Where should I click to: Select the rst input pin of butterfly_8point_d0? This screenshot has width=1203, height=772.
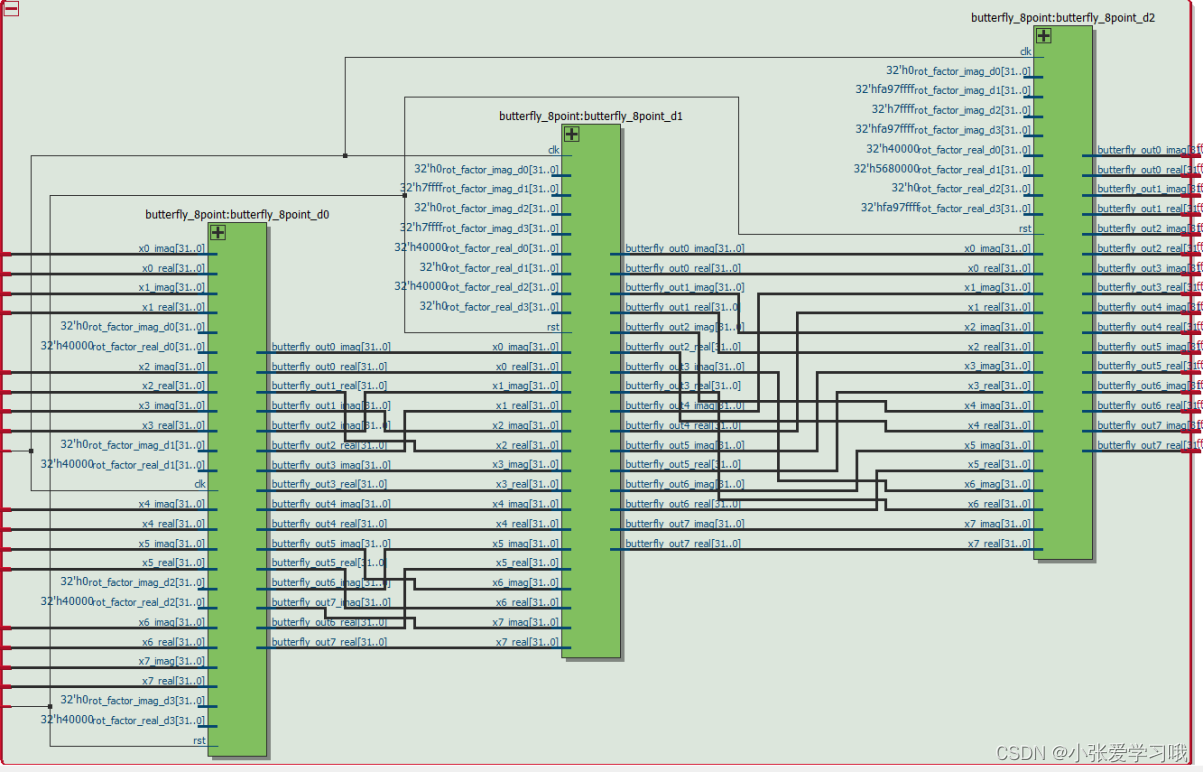(x=199, y=740)
